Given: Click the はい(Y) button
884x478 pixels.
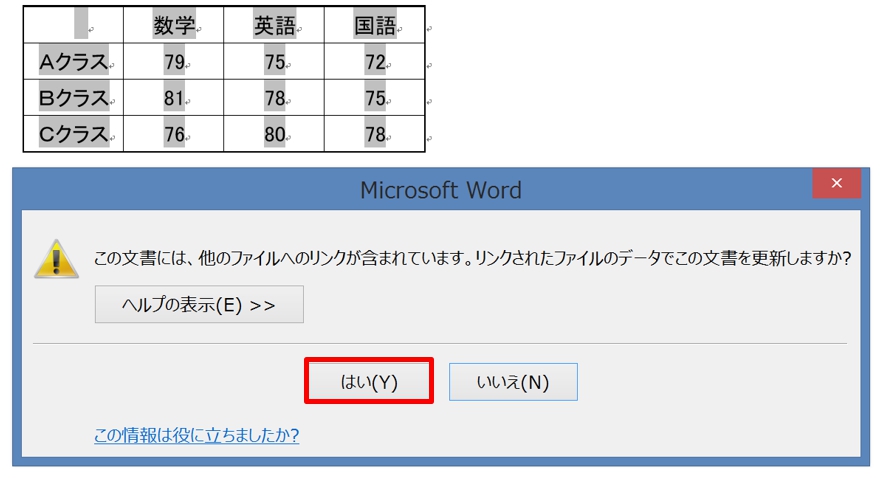Looking at the screenshot, I should click(x=369, y=382).
